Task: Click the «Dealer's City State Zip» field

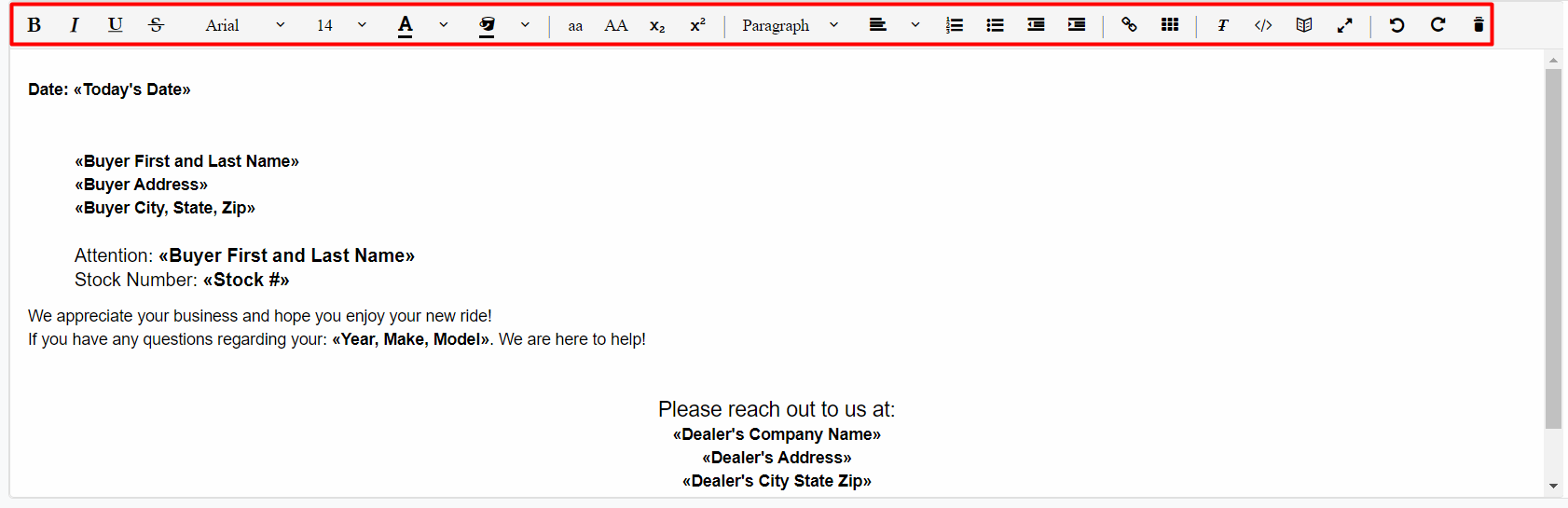Action: pos(777,481)
